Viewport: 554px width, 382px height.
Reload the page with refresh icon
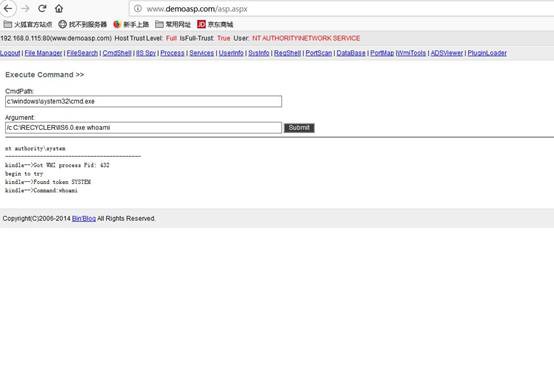42,8
